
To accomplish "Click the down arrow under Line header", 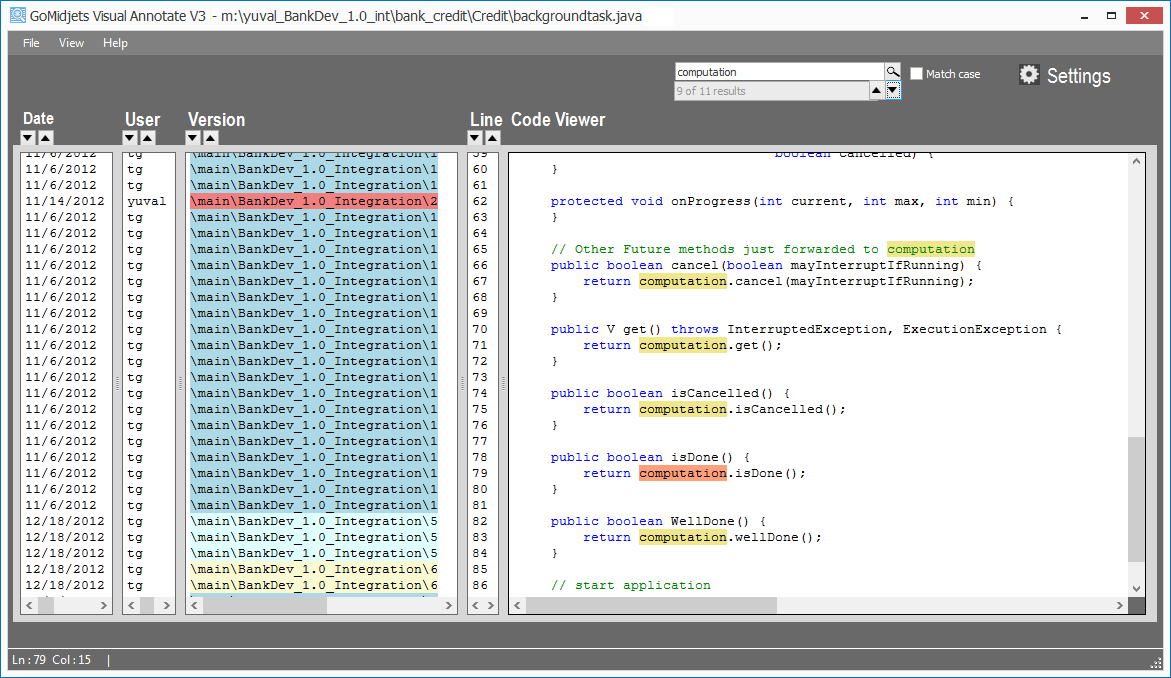I will point(475,138).
